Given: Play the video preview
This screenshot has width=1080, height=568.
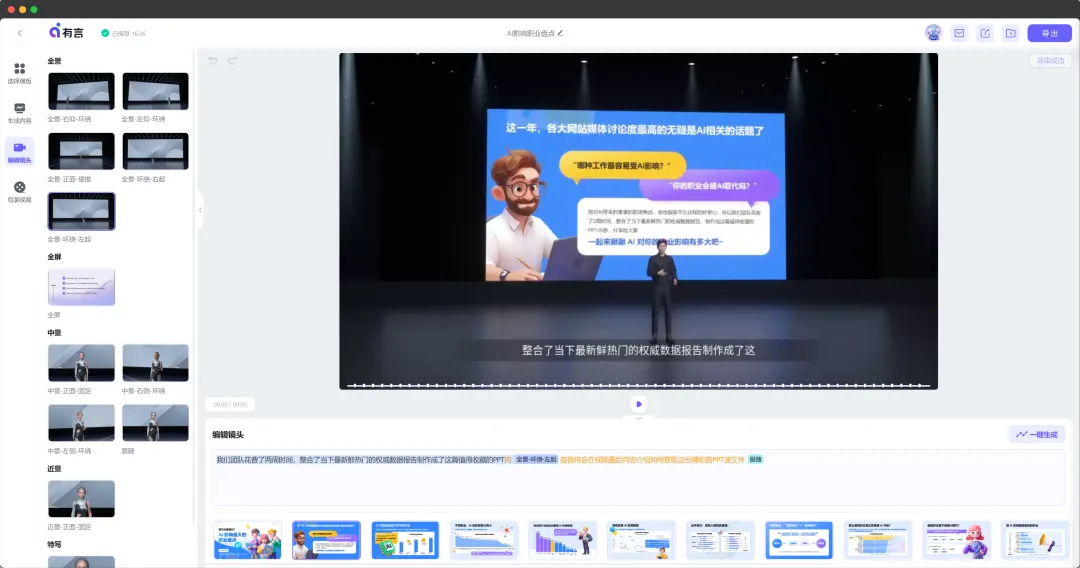Looking at the screenshot, I should 638,404.
